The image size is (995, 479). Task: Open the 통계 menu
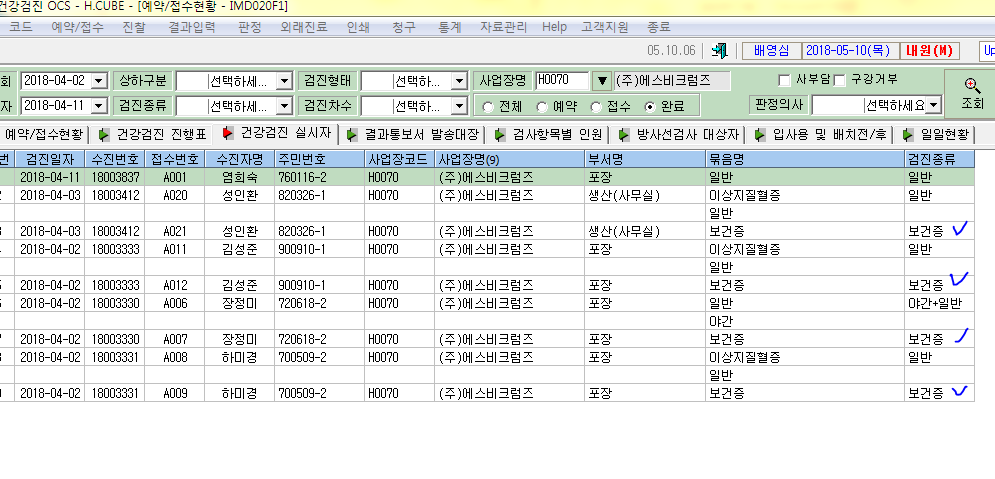pyautogui.click(x=449, y=27)
